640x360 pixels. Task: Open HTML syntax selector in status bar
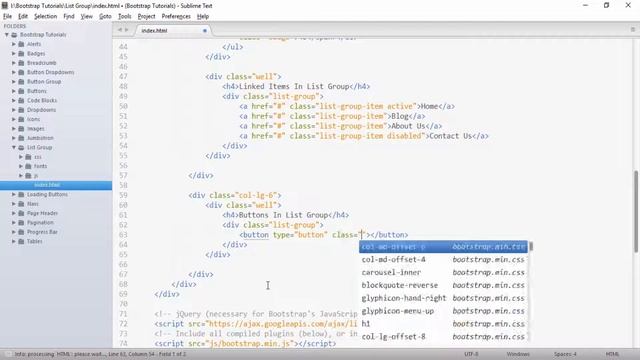point(612,354)
